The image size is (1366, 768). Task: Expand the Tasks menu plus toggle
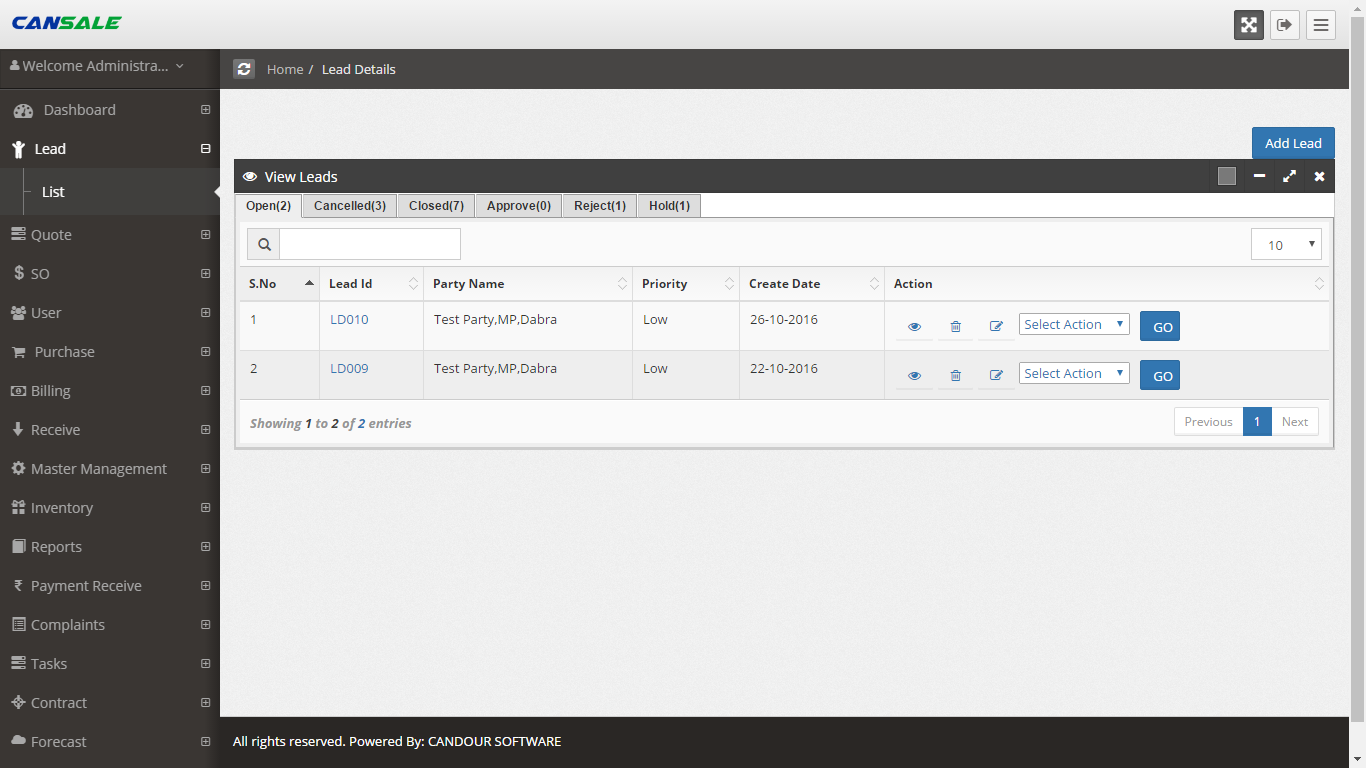[205, 664]
